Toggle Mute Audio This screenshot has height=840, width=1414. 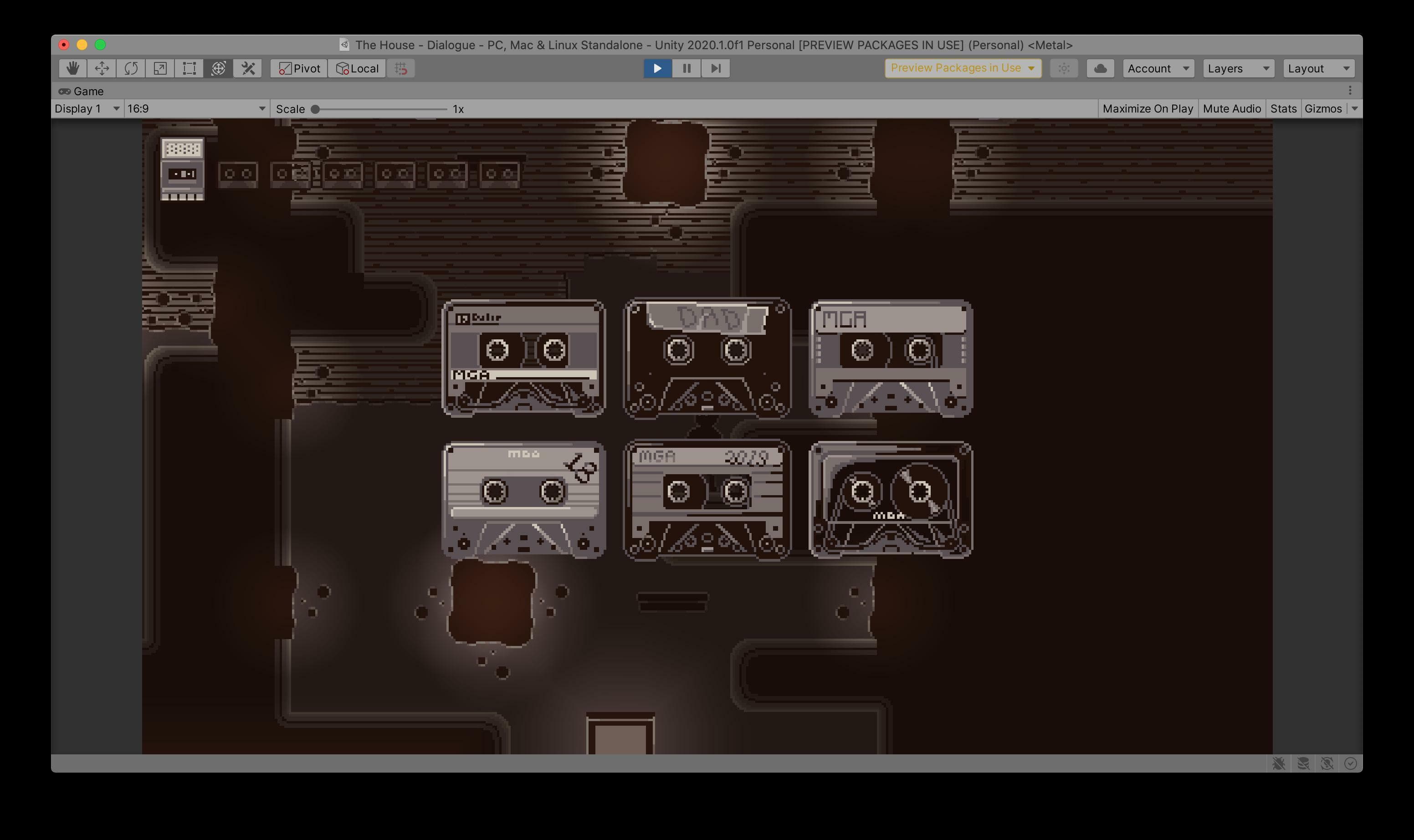1232,109
